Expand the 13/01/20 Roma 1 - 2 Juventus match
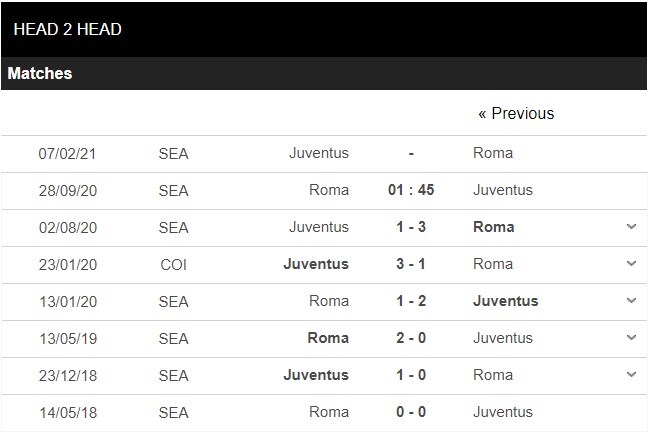The width and height of the screenshot is (652, 435). 631,301
